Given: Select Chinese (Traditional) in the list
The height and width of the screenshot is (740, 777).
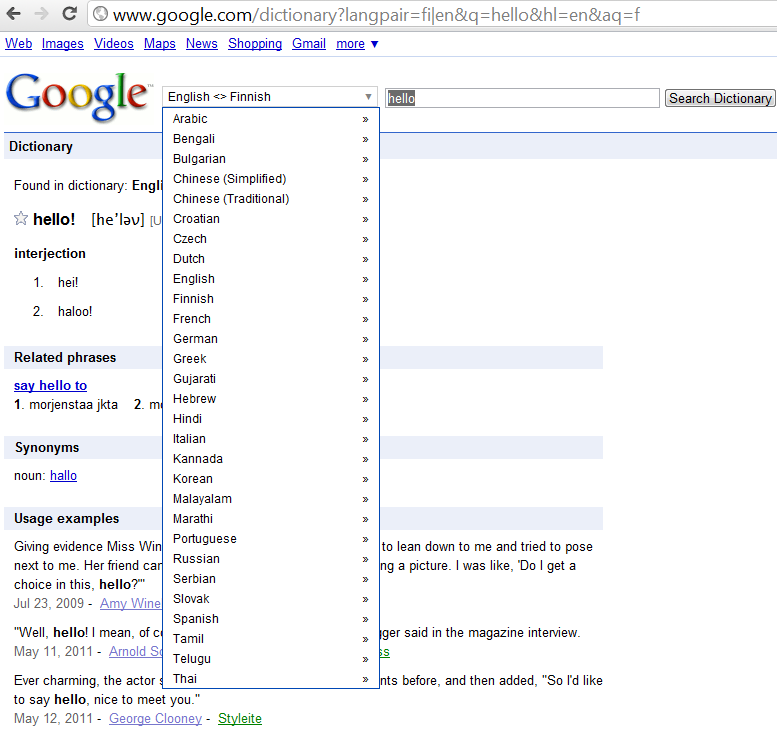Looking at the screenshot, I should [271, 199].
